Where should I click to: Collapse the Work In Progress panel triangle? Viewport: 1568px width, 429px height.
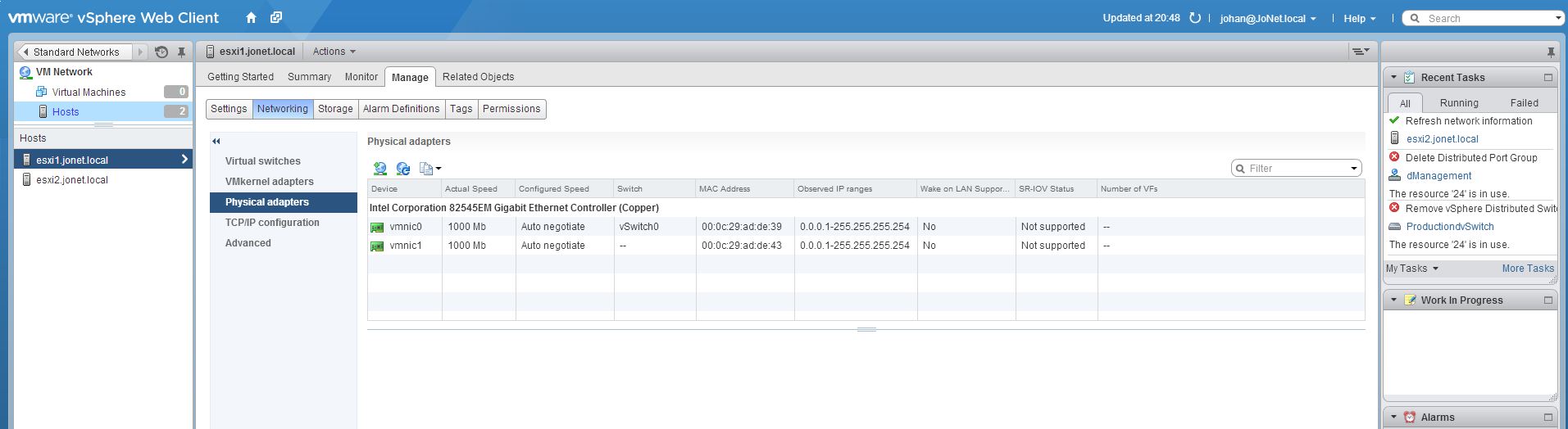click(x=1393, y=300)
